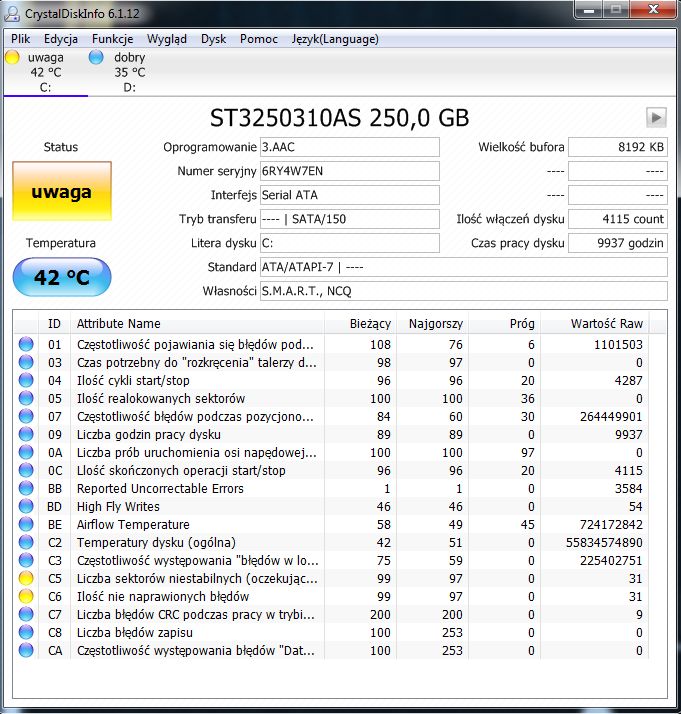The width and height of the screenshot is (681, 714).
Task: Click the next disk arrow button
Action: (x=656, y=118)
